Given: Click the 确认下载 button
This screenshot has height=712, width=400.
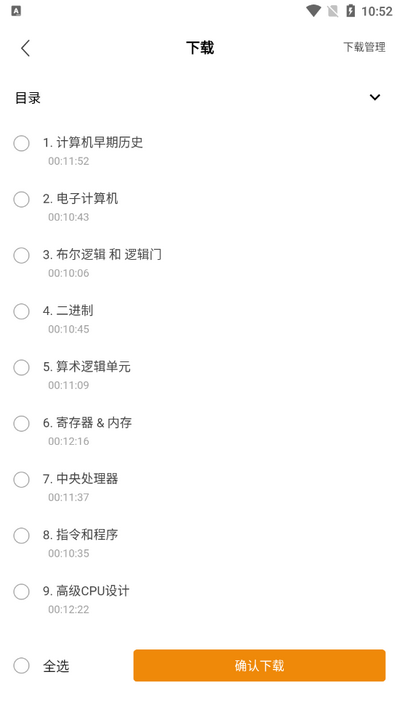Looking at the screenshot, I should coord(259,665).
